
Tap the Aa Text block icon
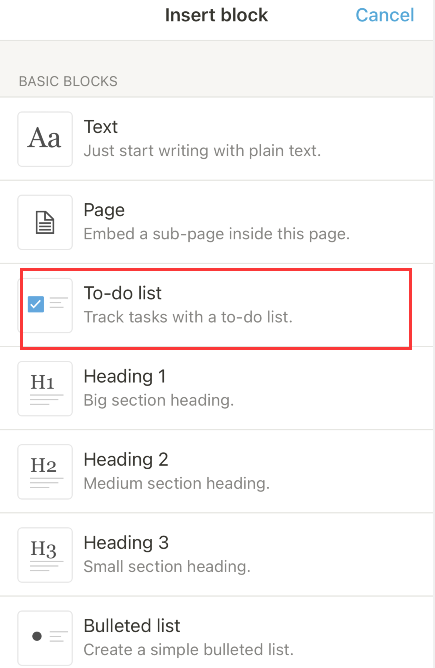tap(45, 139)
